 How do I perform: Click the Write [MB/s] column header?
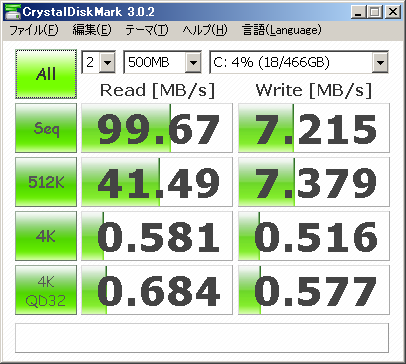(314, 90)
